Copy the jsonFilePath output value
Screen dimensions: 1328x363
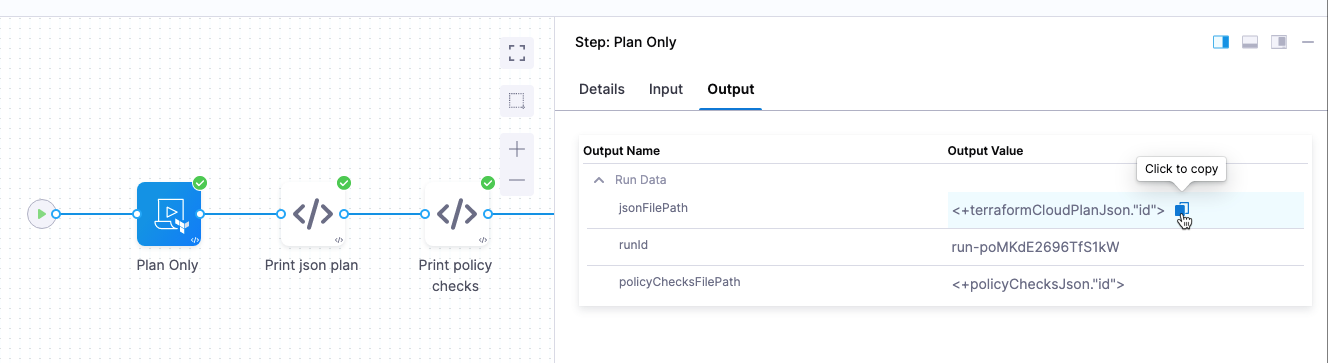(x=1182, y=210)
